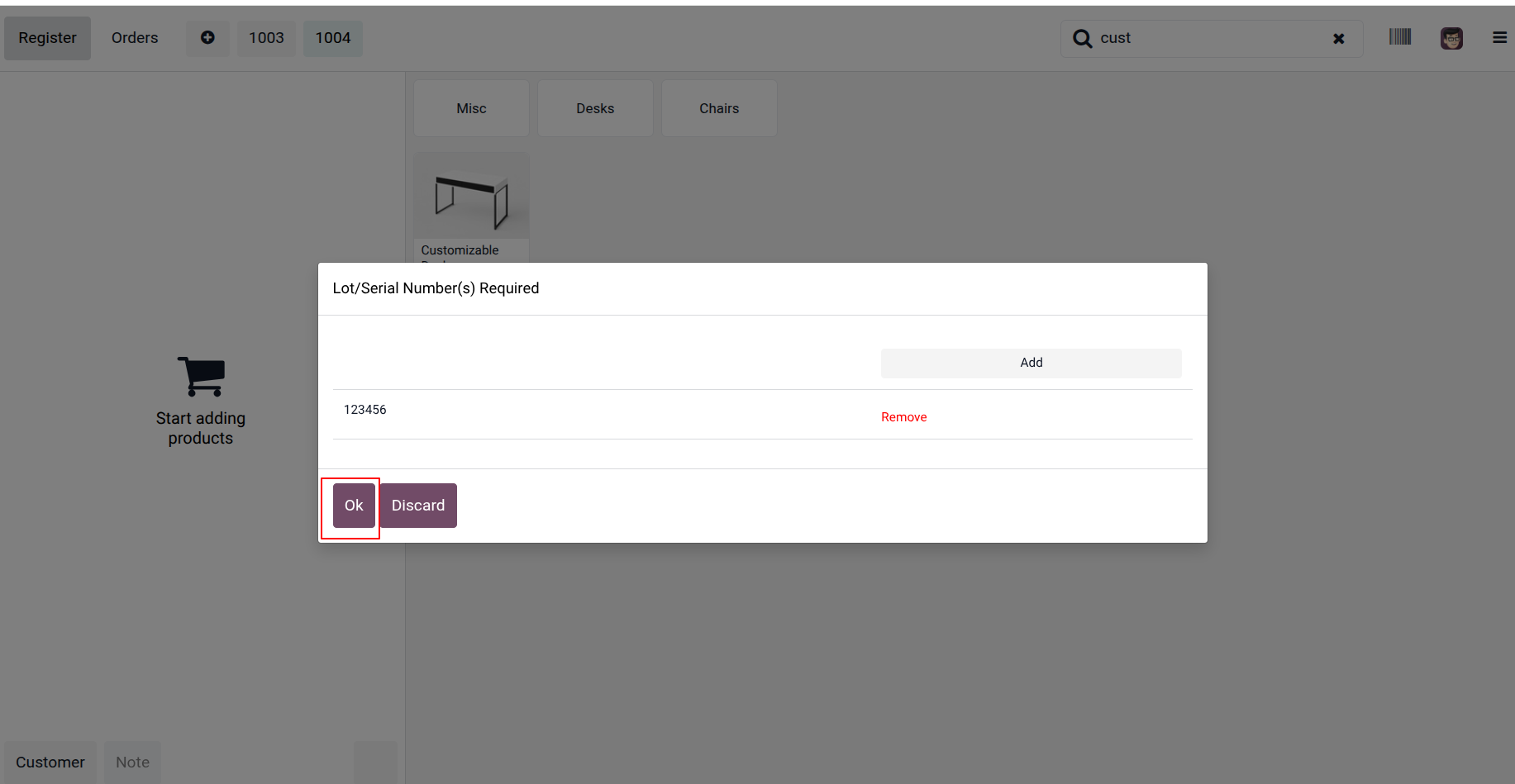The image size is (1515, 784).
Task: Click the Start adding products text
Action: point(201,428)
